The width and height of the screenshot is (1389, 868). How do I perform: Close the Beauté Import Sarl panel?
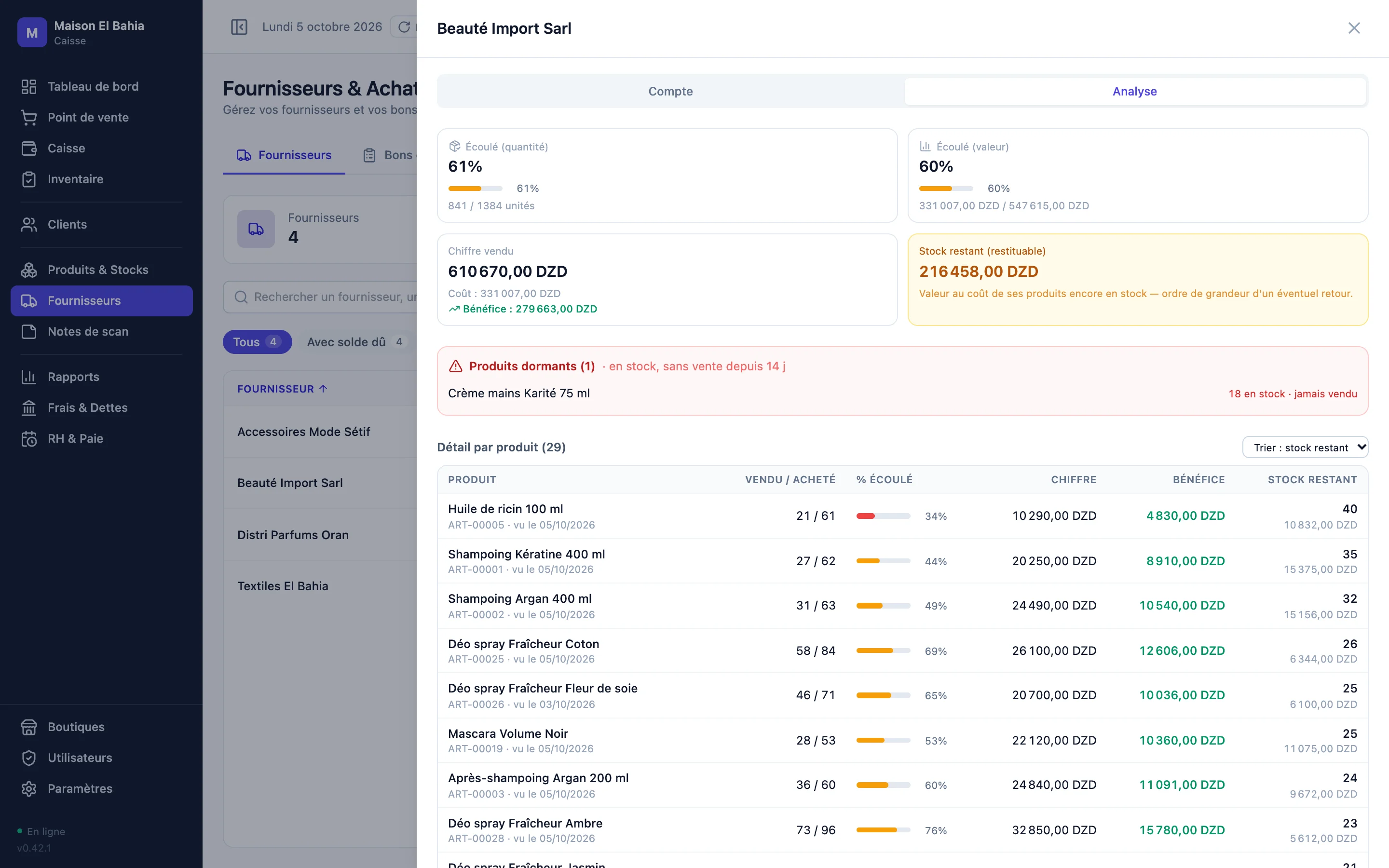click(x=1354, y=28)
